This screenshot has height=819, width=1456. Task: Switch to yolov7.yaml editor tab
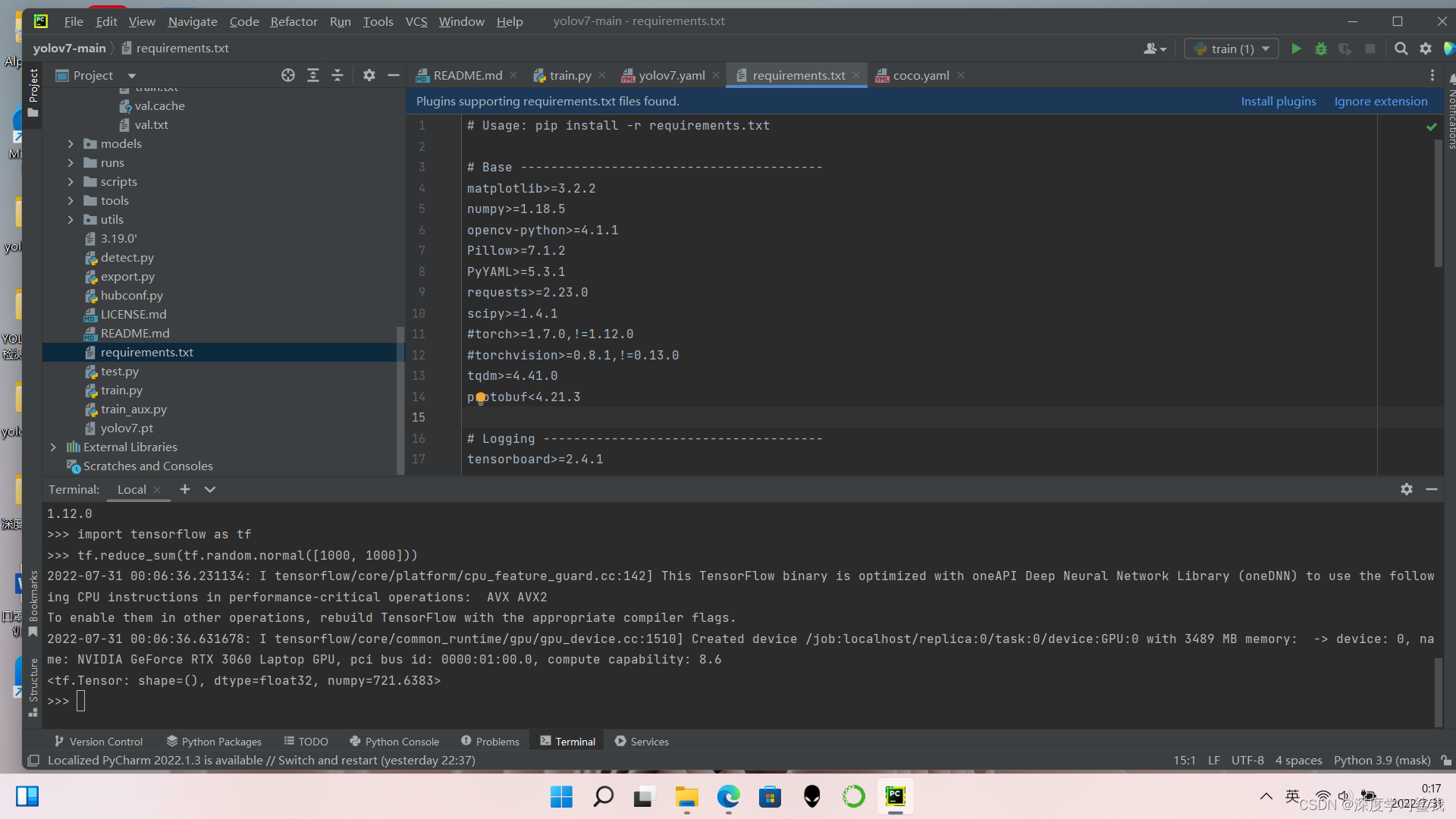tap(670, 75)
